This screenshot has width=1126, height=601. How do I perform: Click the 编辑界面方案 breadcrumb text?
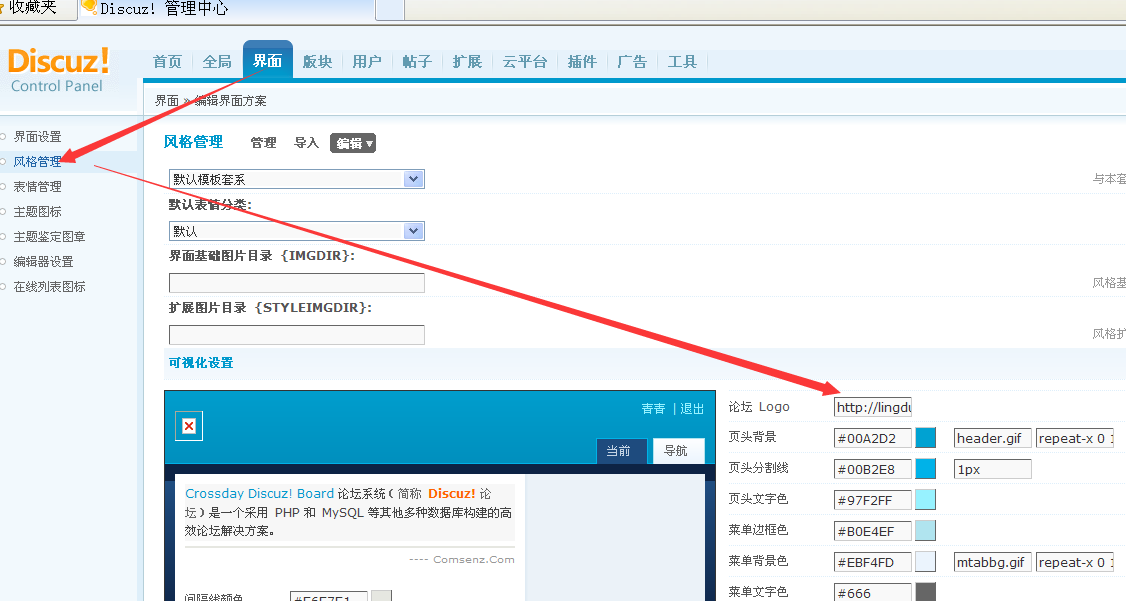click(x=231, y=101)
